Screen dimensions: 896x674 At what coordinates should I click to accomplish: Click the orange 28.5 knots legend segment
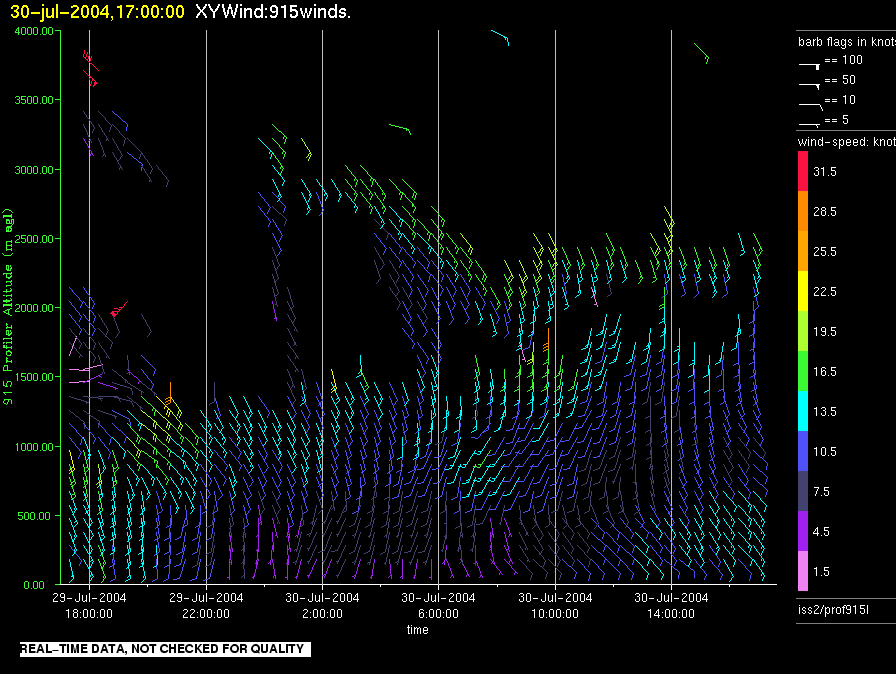pos(803,211)
